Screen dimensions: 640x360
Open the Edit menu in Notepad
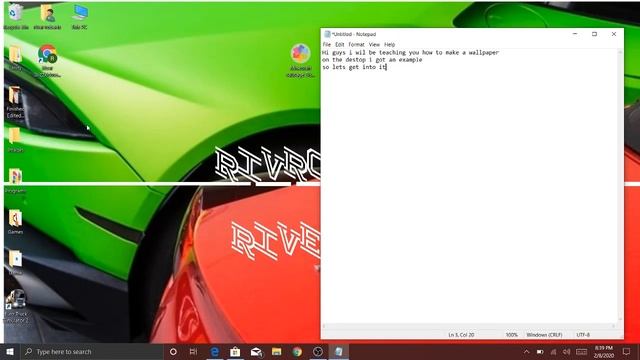coord(340,44)
